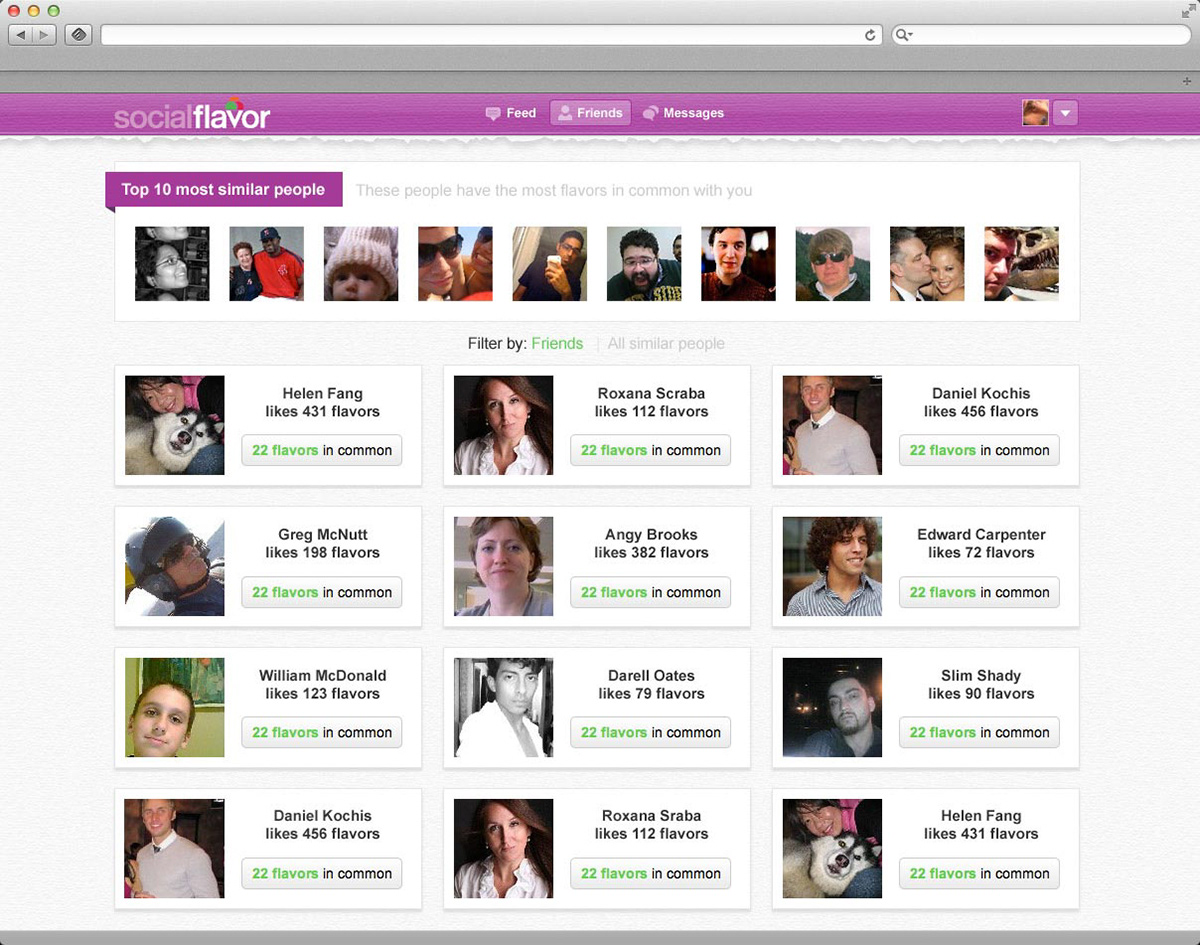Open top-10 mirror selfie with phone photo
1200x945 pixels.
click(550, 263)
